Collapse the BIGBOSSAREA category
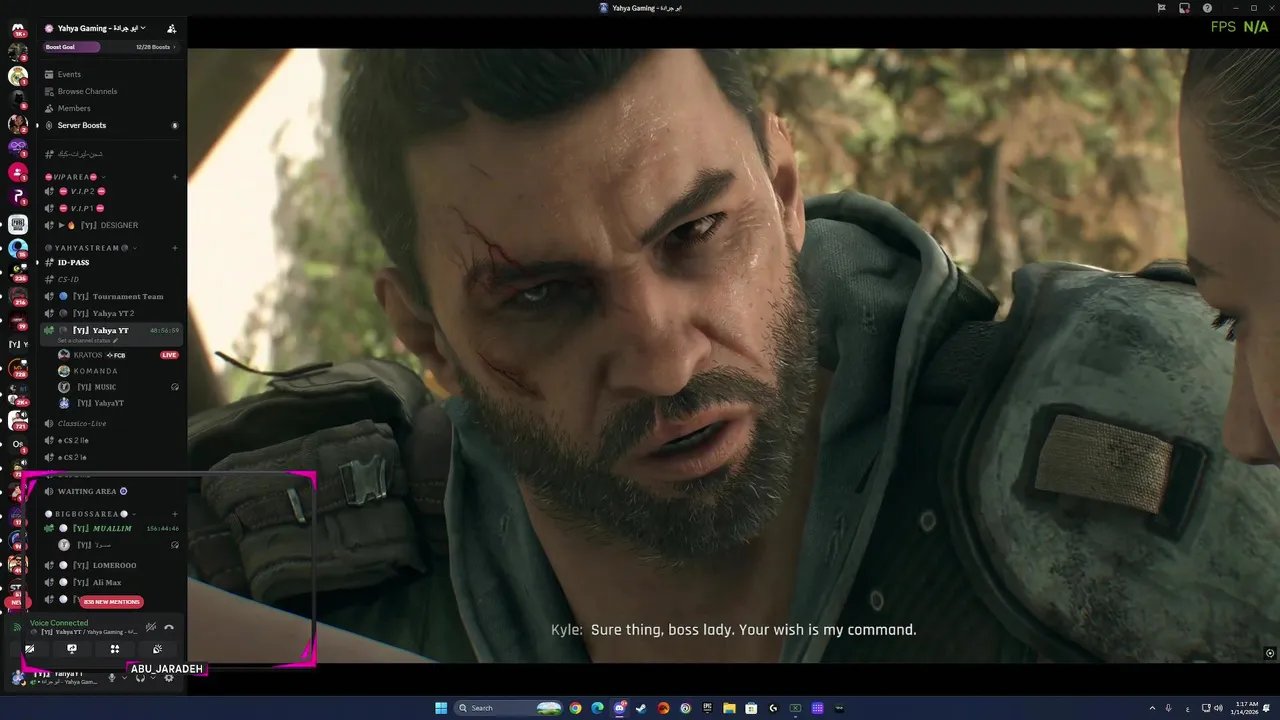 (90, 514)
